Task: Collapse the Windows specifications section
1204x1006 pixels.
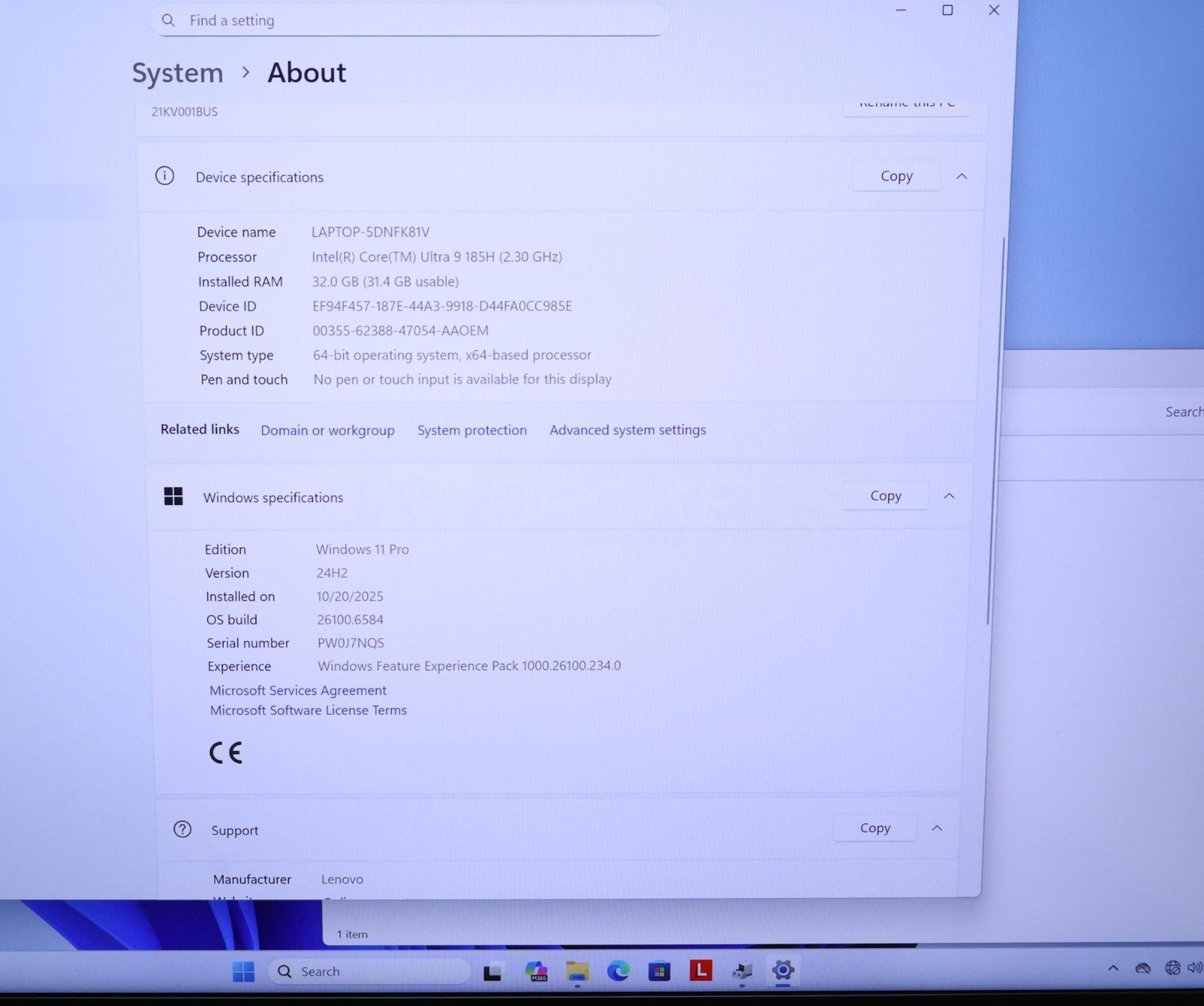Action: pyautogui.click(x=949, y=496)
